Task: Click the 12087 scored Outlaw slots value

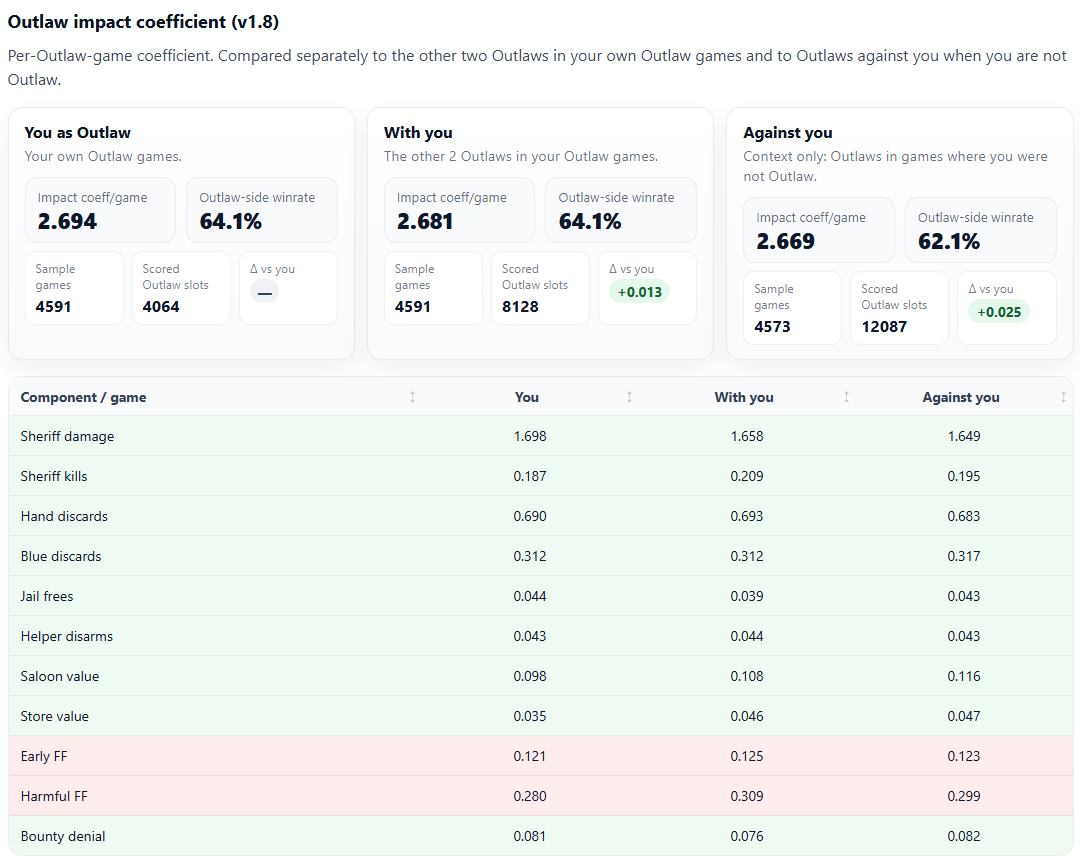Action: [x=884, y=327]
